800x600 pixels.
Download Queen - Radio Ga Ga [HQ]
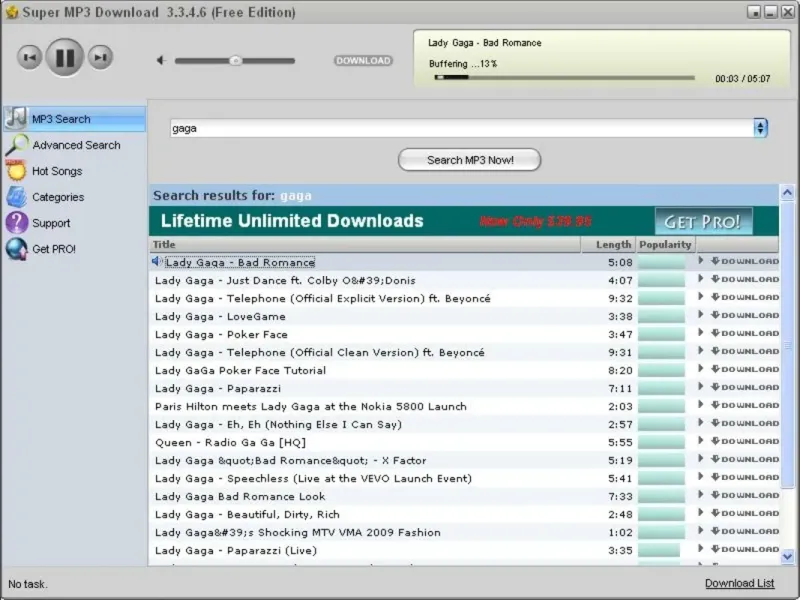click(745, 441)
